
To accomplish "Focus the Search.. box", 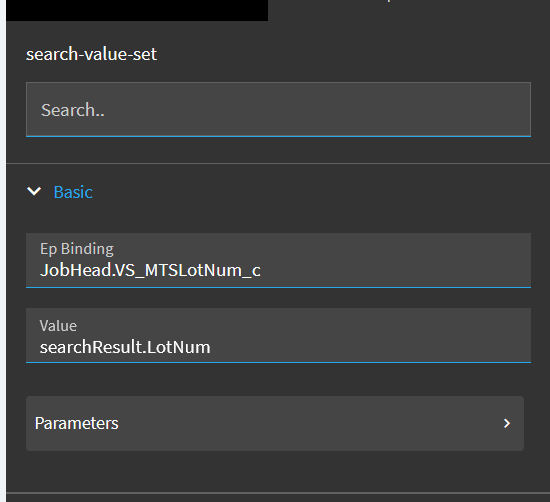I will 278,109.
